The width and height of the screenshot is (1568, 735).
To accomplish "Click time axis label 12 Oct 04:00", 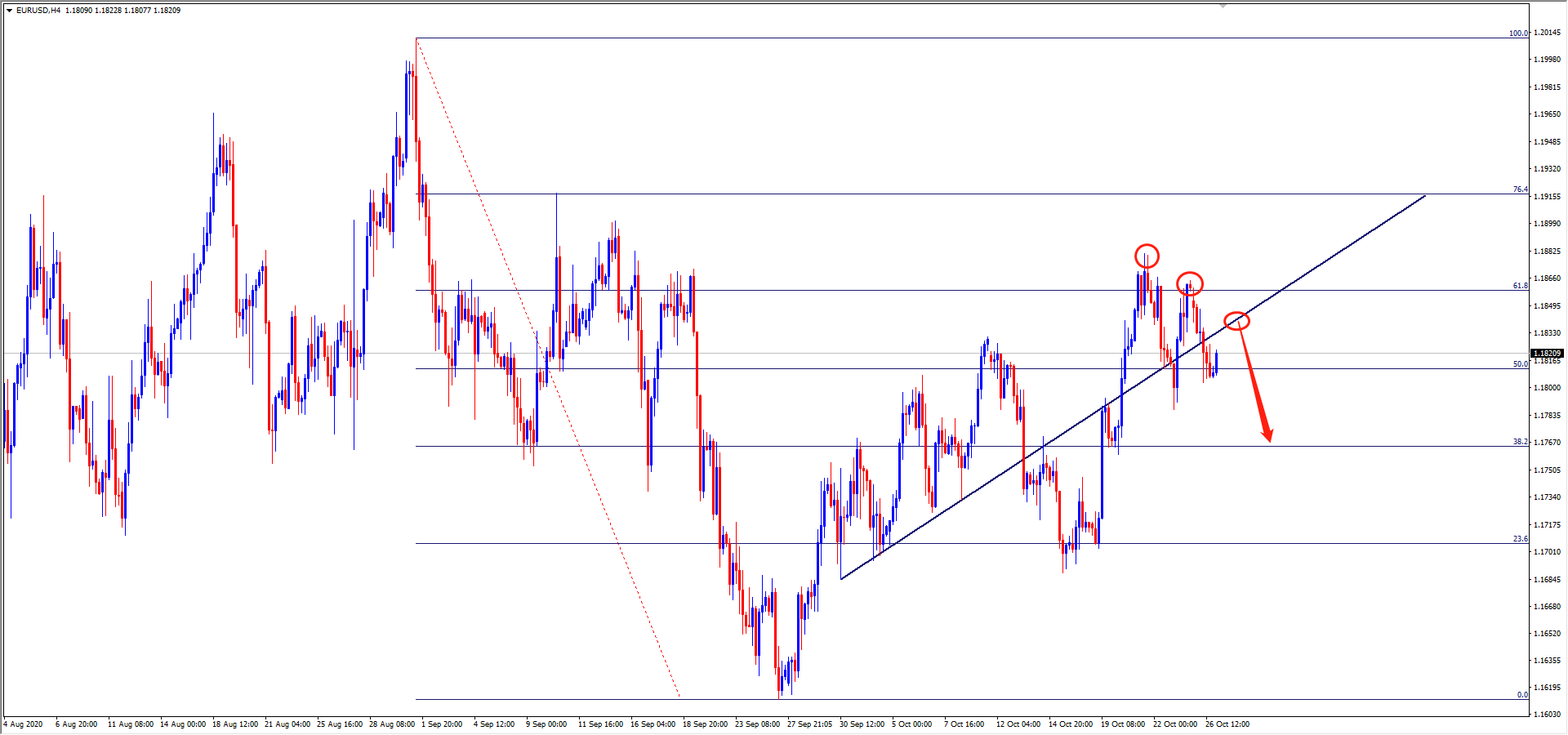I will [1019, 724].
